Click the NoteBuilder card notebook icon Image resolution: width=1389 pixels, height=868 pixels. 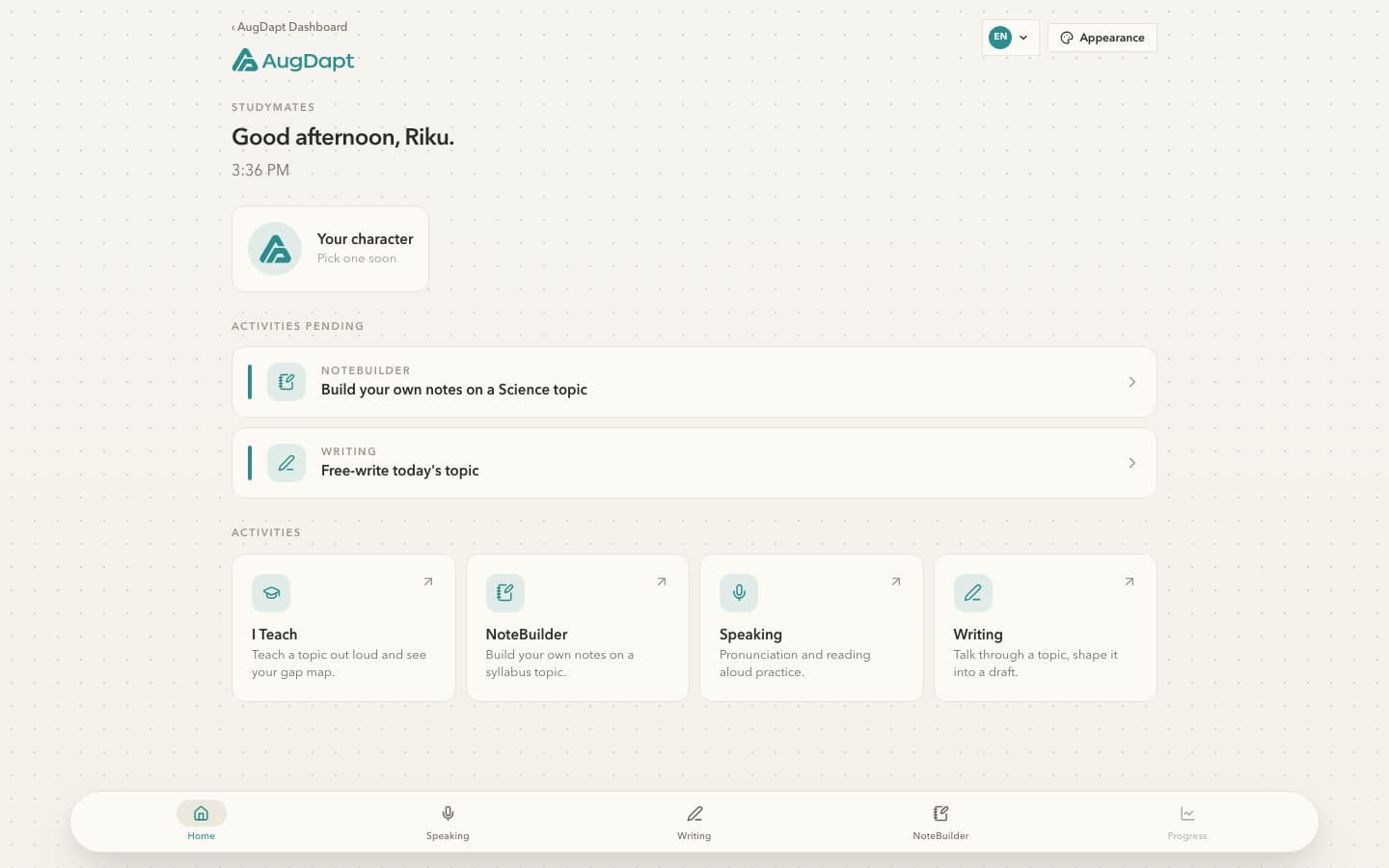(505, 593)
